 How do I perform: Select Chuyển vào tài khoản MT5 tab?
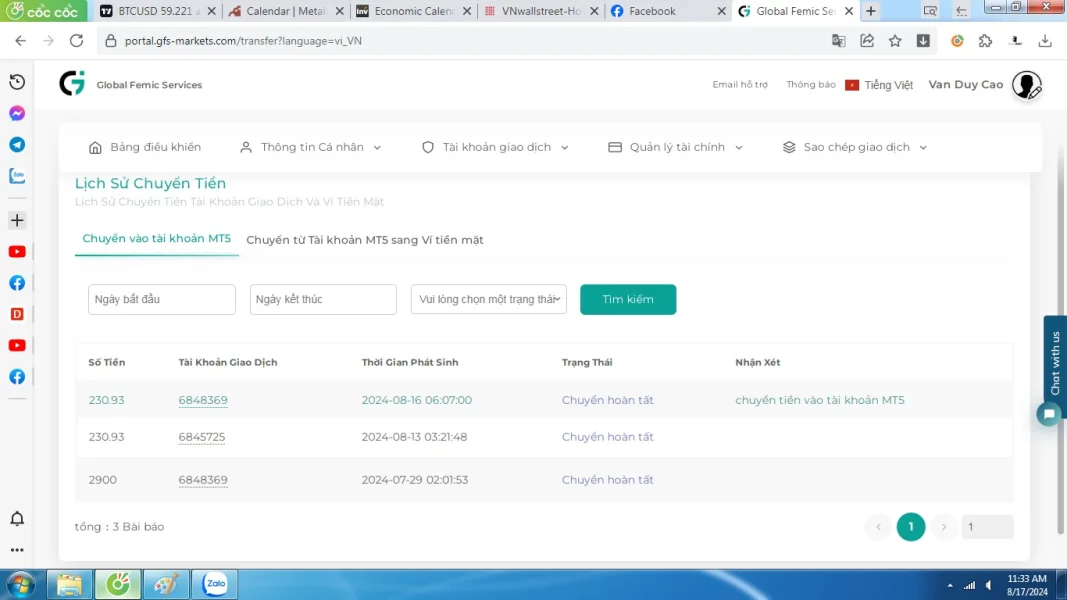pyautogui.click(x=157, y=239)
